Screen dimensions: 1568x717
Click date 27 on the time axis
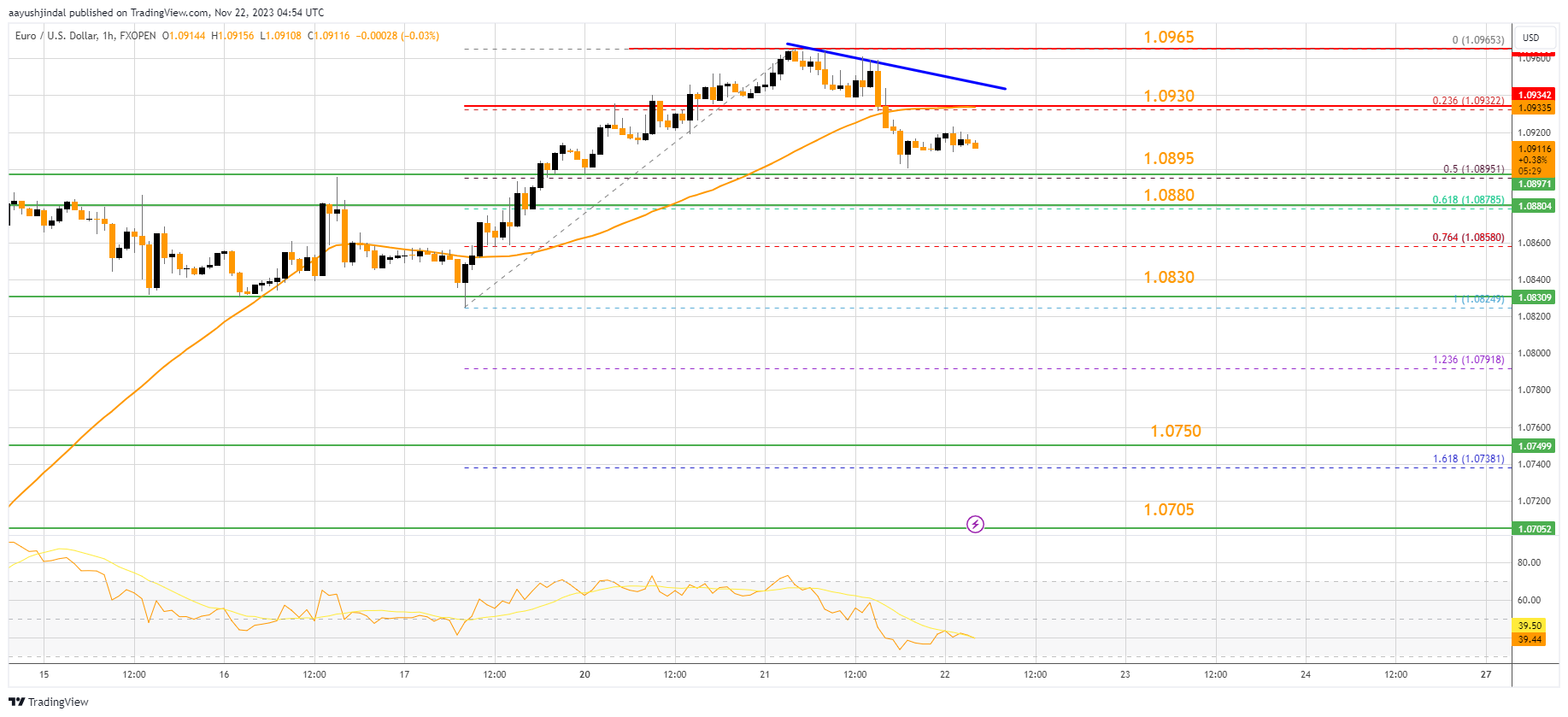(x=1486, y=674)
